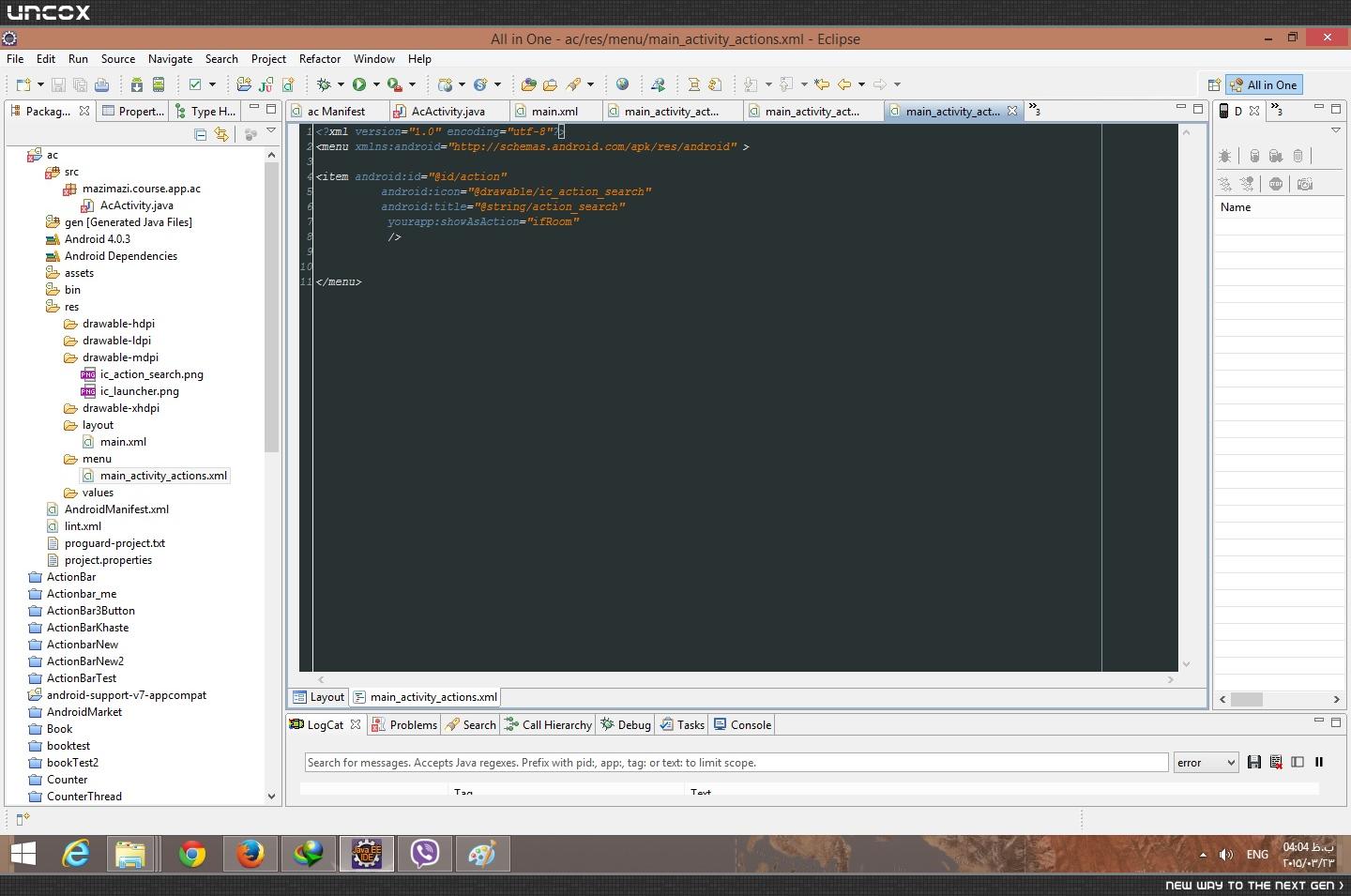Screen dimensions: 1351x896
Task: Switch to the Console tab
Action: [x=743, y=724]
